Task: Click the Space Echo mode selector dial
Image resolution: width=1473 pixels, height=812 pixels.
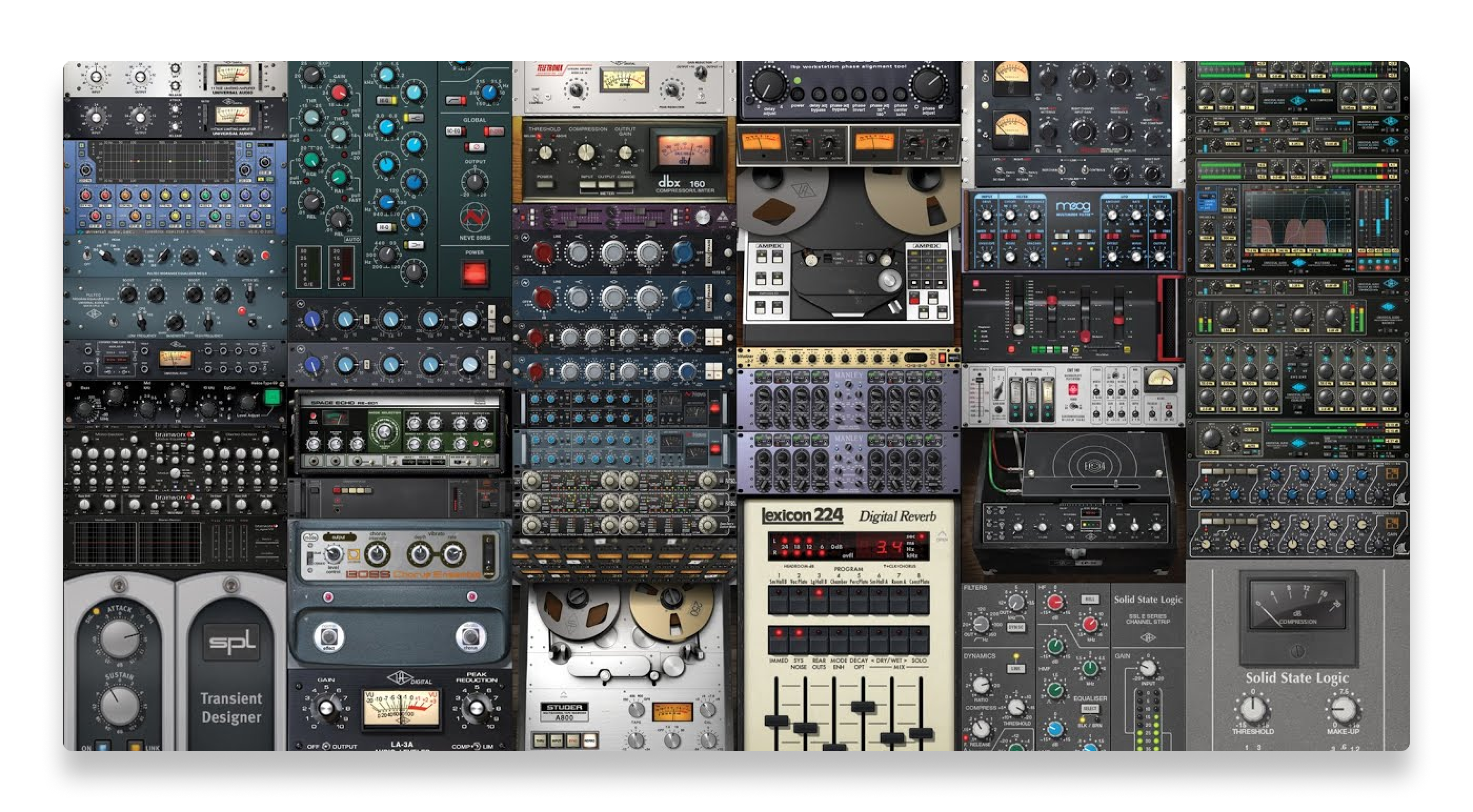Action: pos(384,432)
